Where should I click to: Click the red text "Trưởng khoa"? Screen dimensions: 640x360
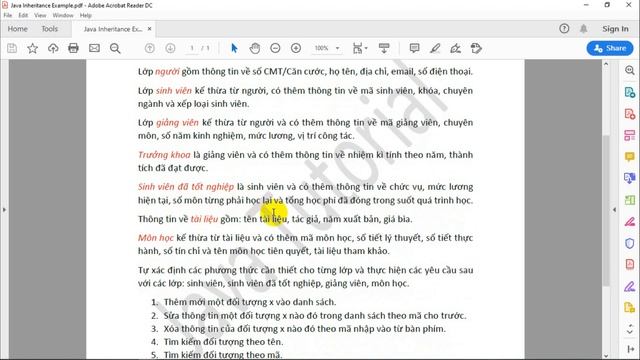click(164, 155)
